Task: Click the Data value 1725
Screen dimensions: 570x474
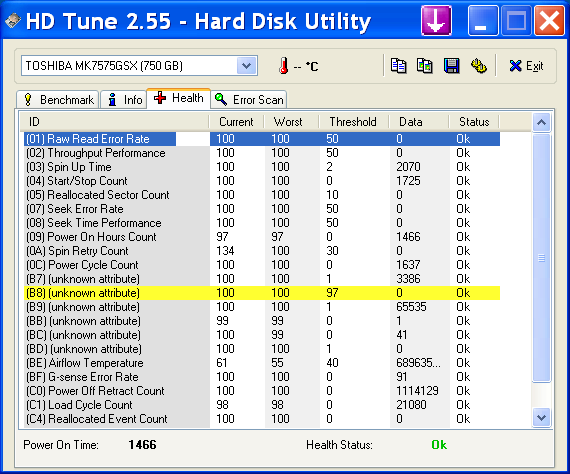Action: pos(408,181)
